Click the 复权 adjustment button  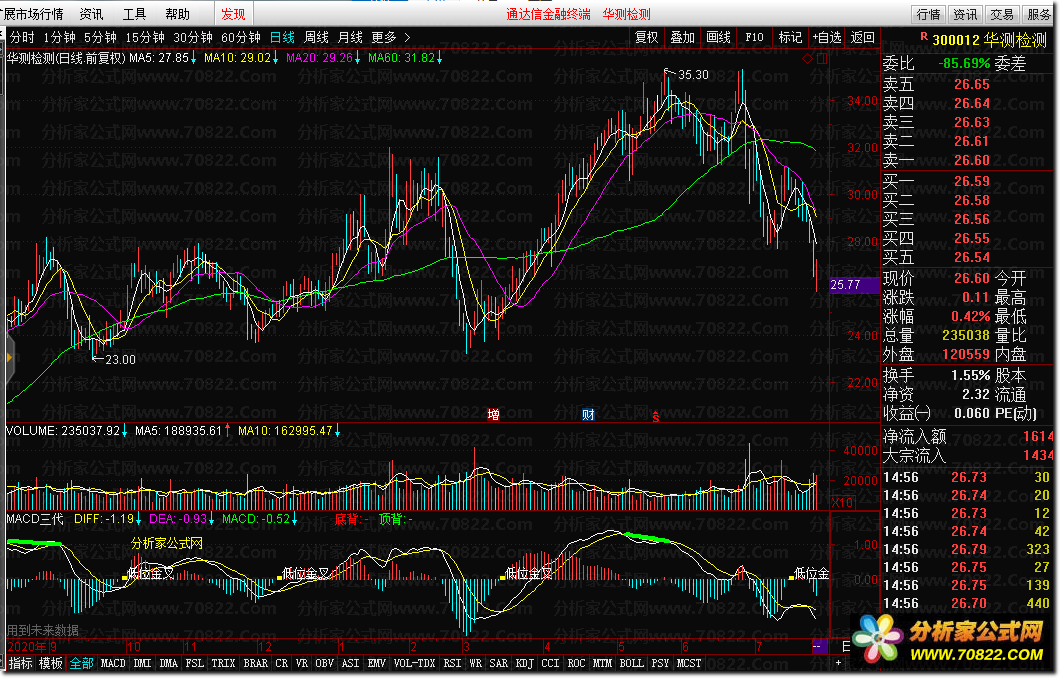coord(646,37)
